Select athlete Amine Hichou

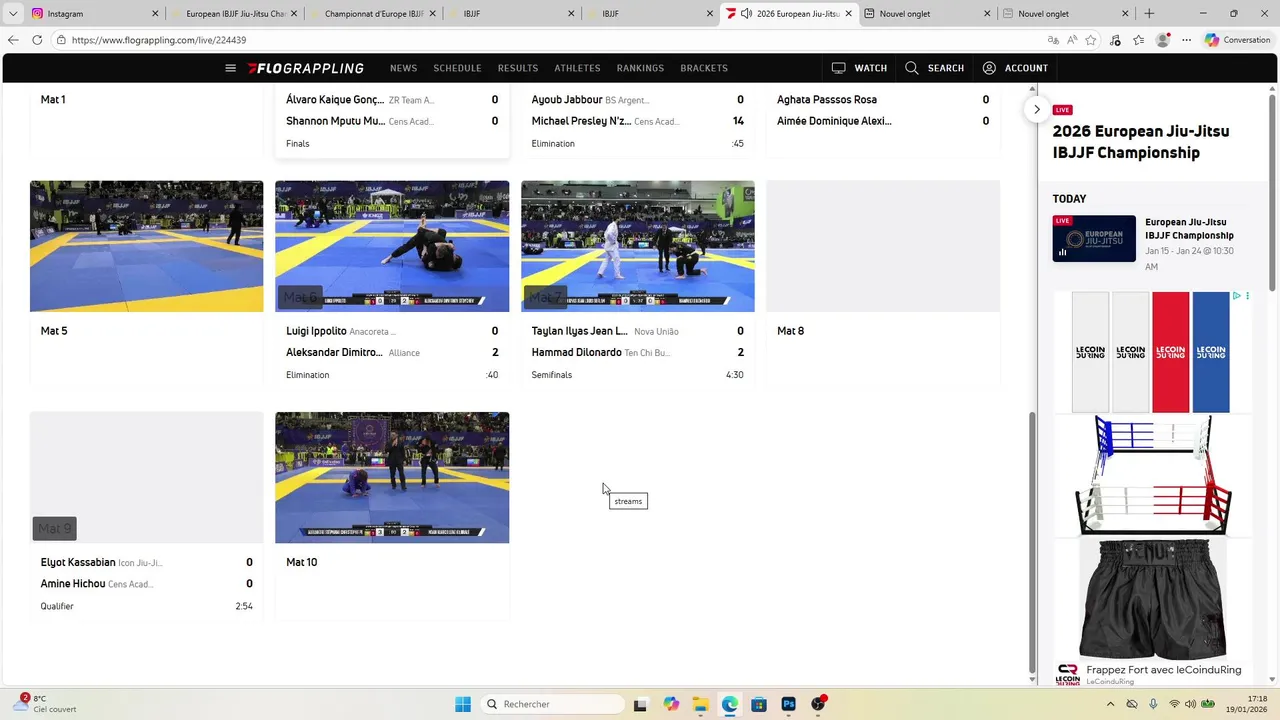[73, 584]
